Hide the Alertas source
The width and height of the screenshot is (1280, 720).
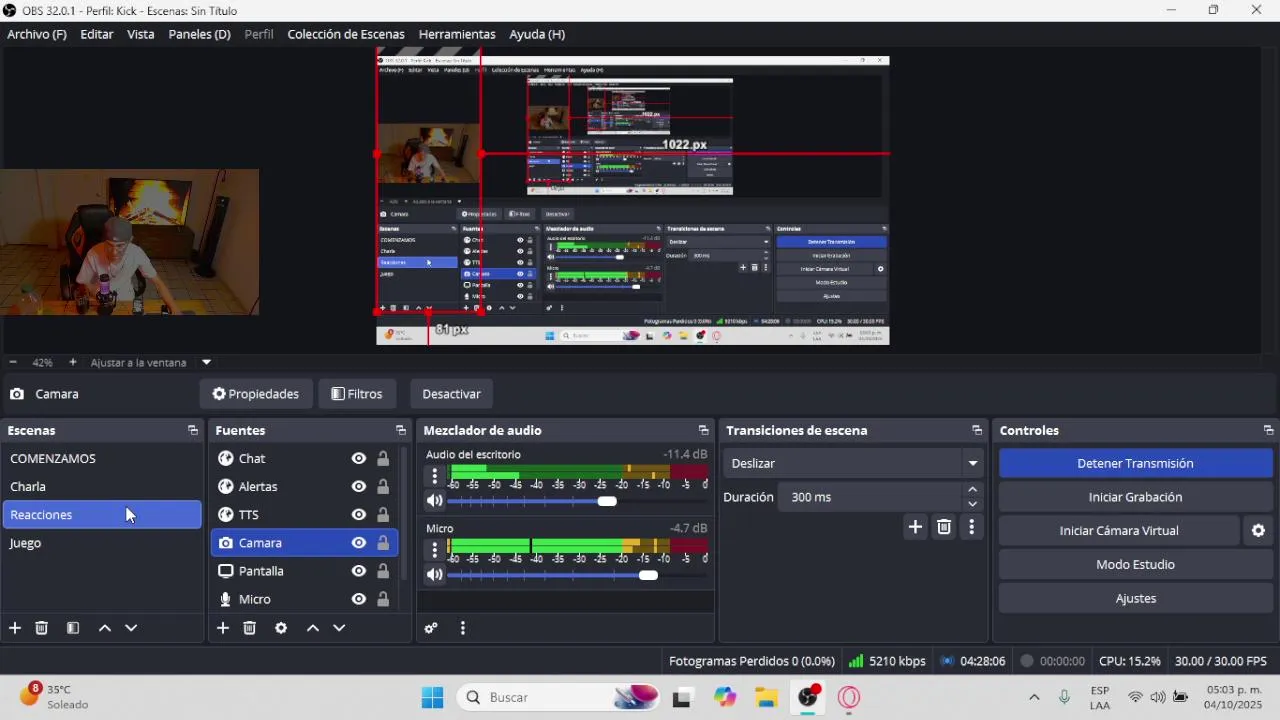click(358, 487)
